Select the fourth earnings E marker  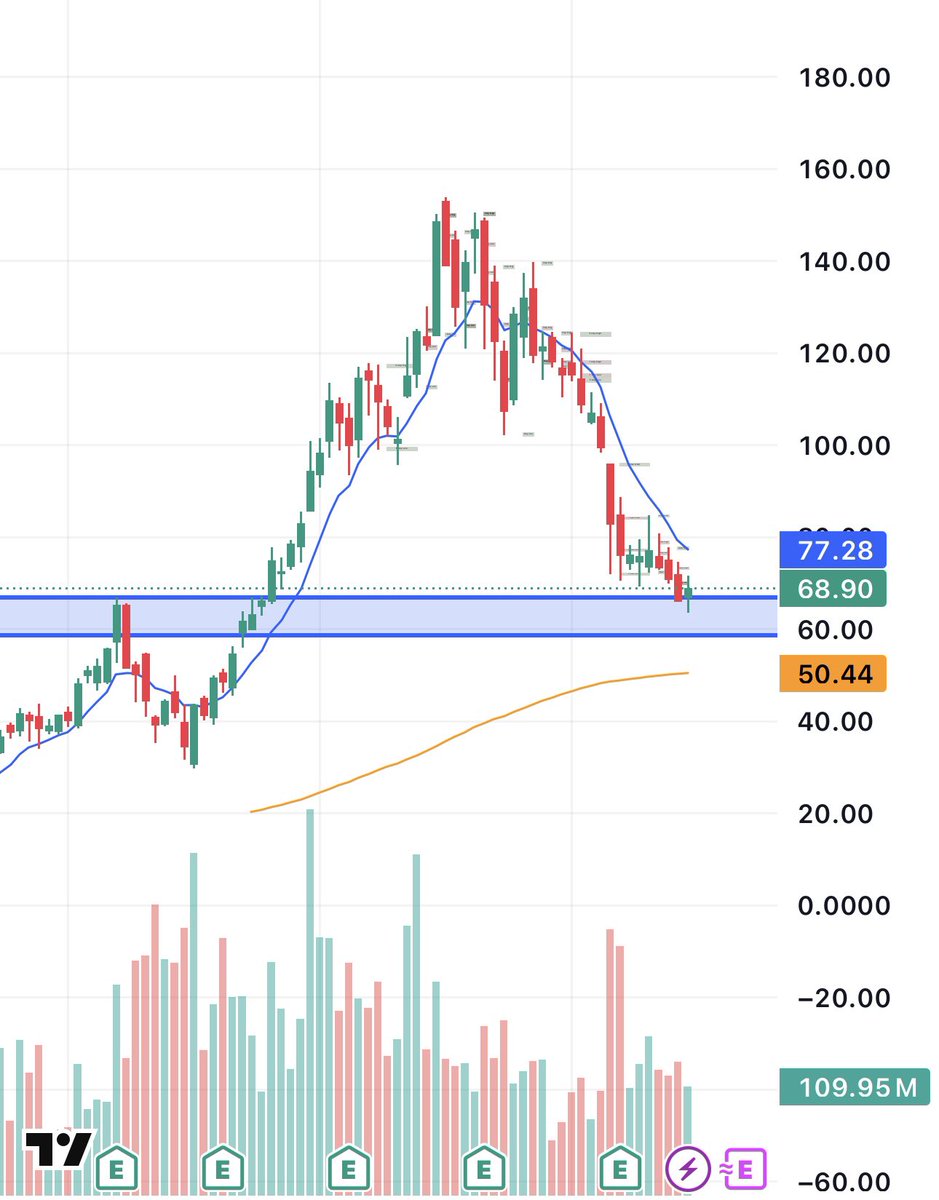tap(484, 1166)
